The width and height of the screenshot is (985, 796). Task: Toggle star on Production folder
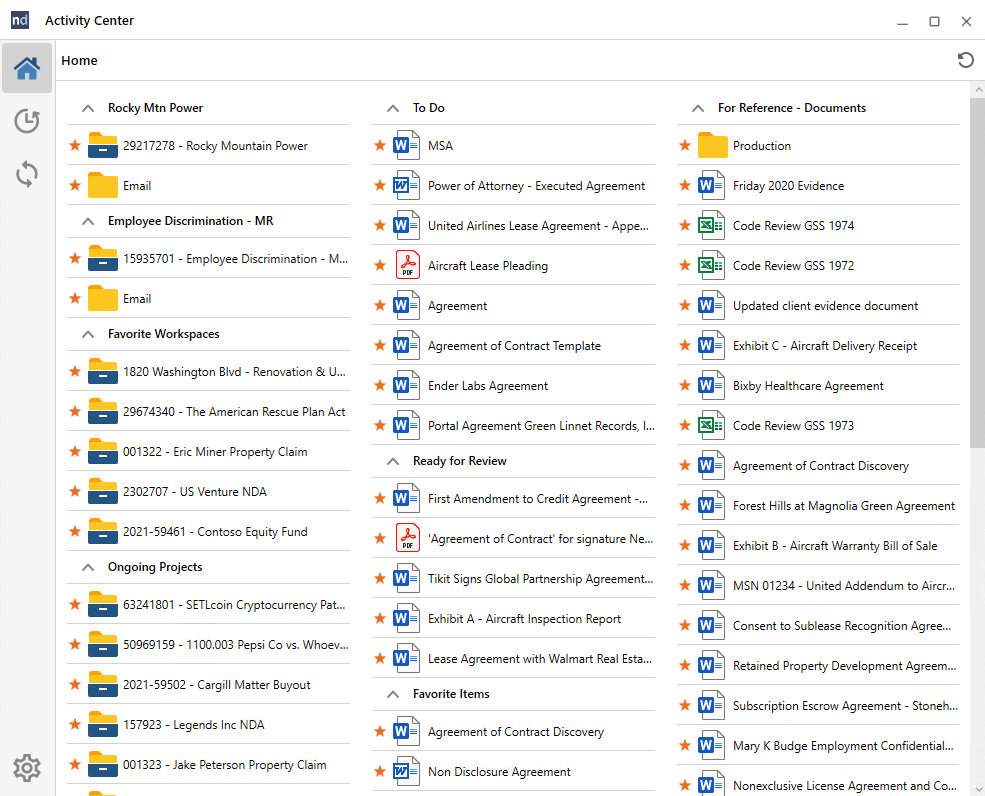685,145
